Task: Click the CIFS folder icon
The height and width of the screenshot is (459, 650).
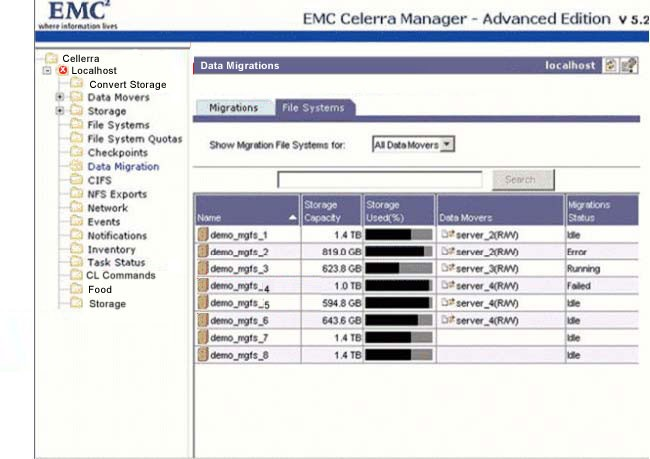Action: pyautogui.click(x=76, y=180)
